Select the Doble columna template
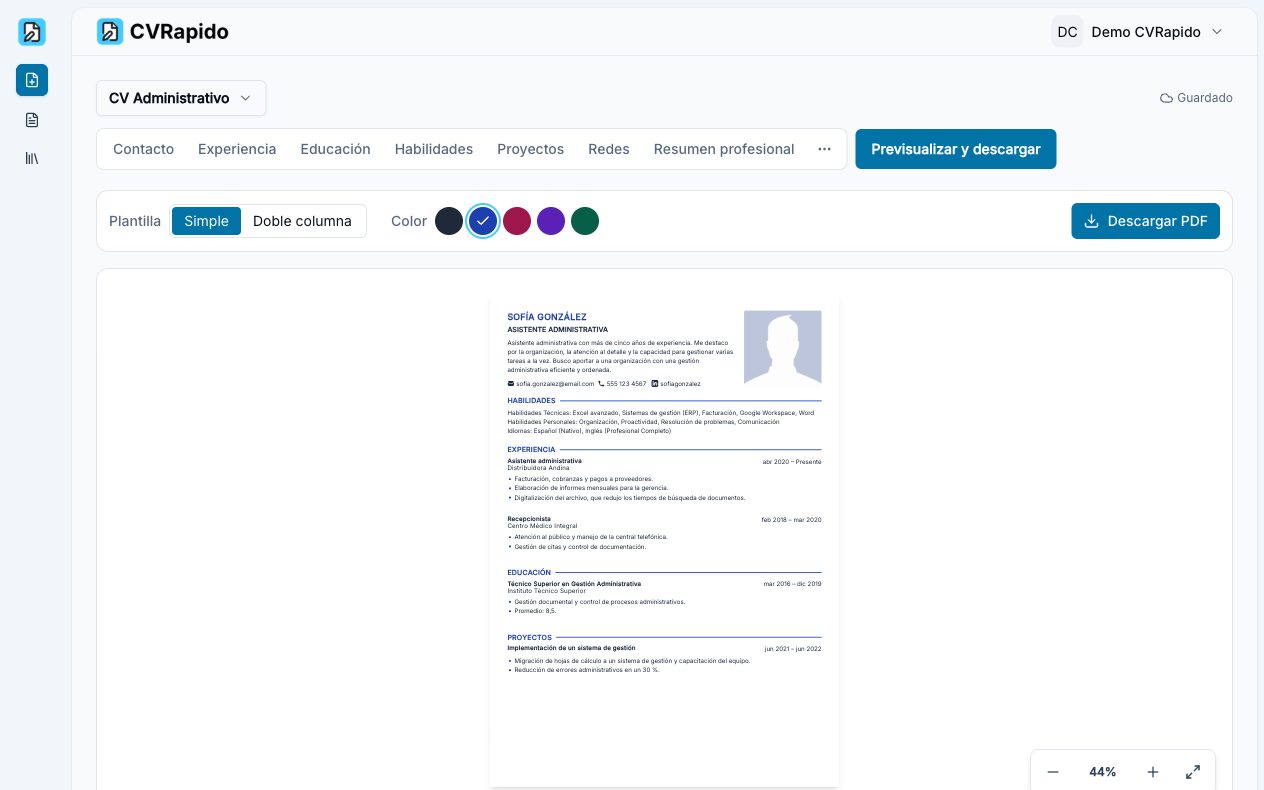Screen dimensions: 1264x790 point(302,221)
